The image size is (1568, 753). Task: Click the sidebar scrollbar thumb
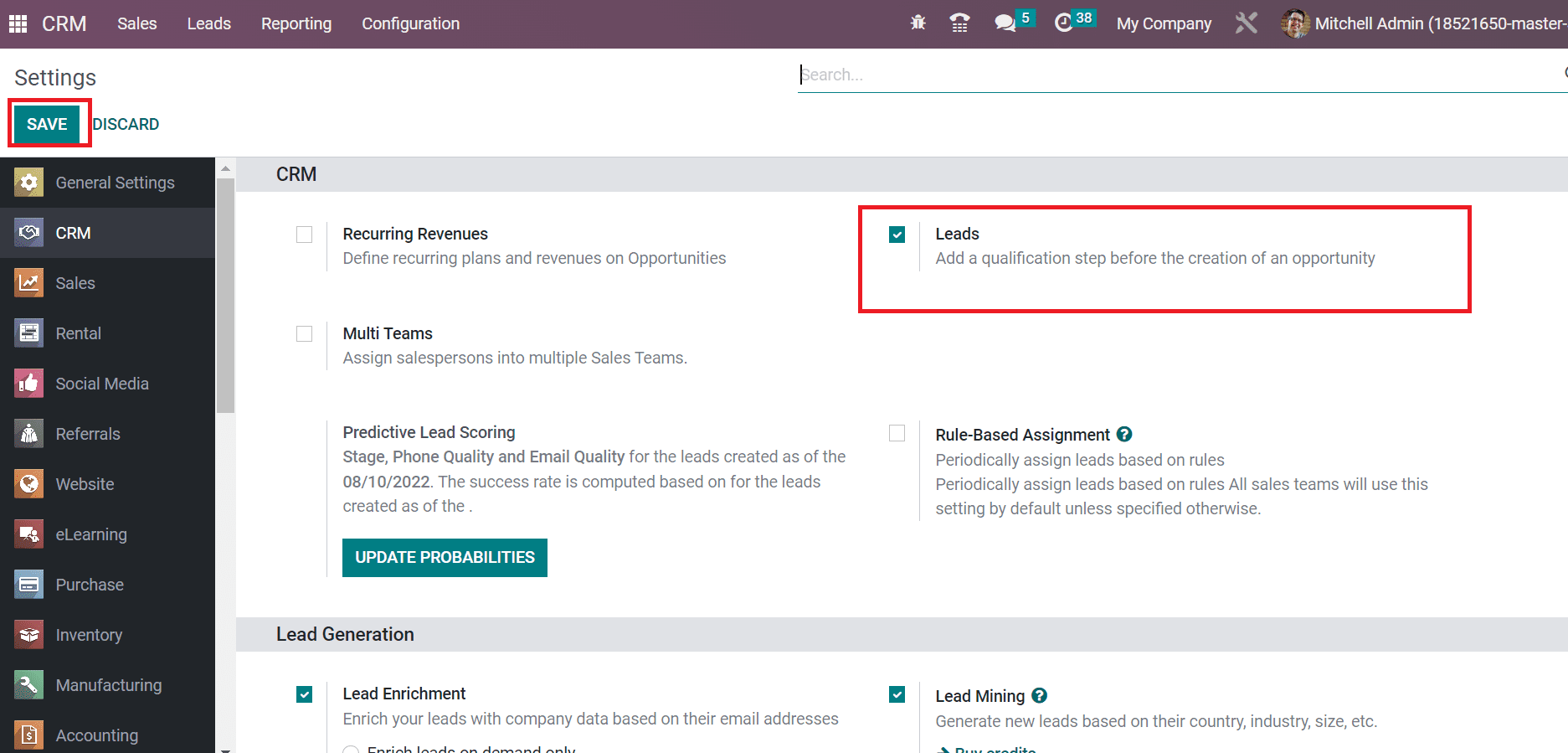[x=225, y=295]
